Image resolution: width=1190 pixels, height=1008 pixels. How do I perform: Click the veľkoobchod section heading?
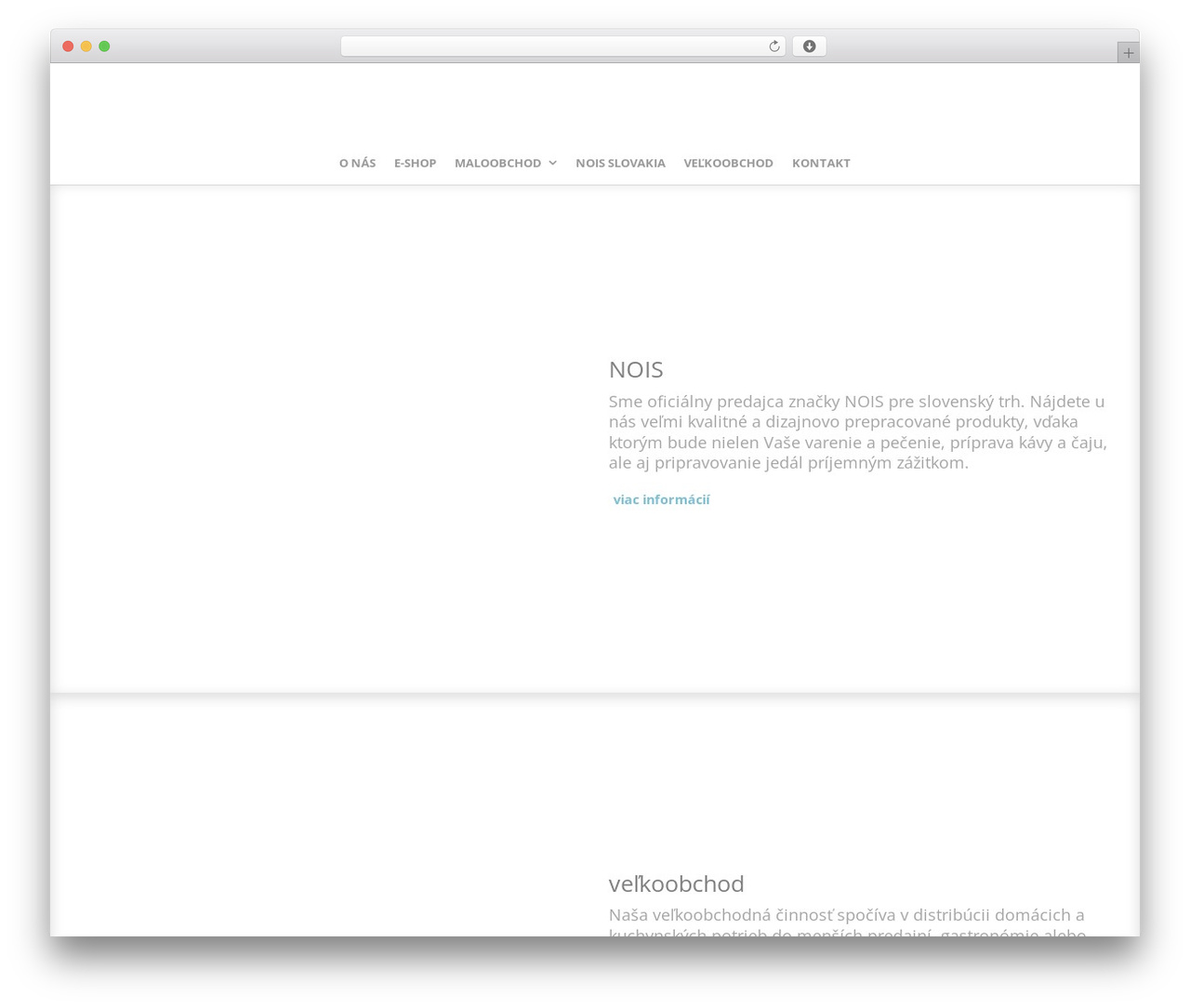pyautogui.click(x=676, y=883)
